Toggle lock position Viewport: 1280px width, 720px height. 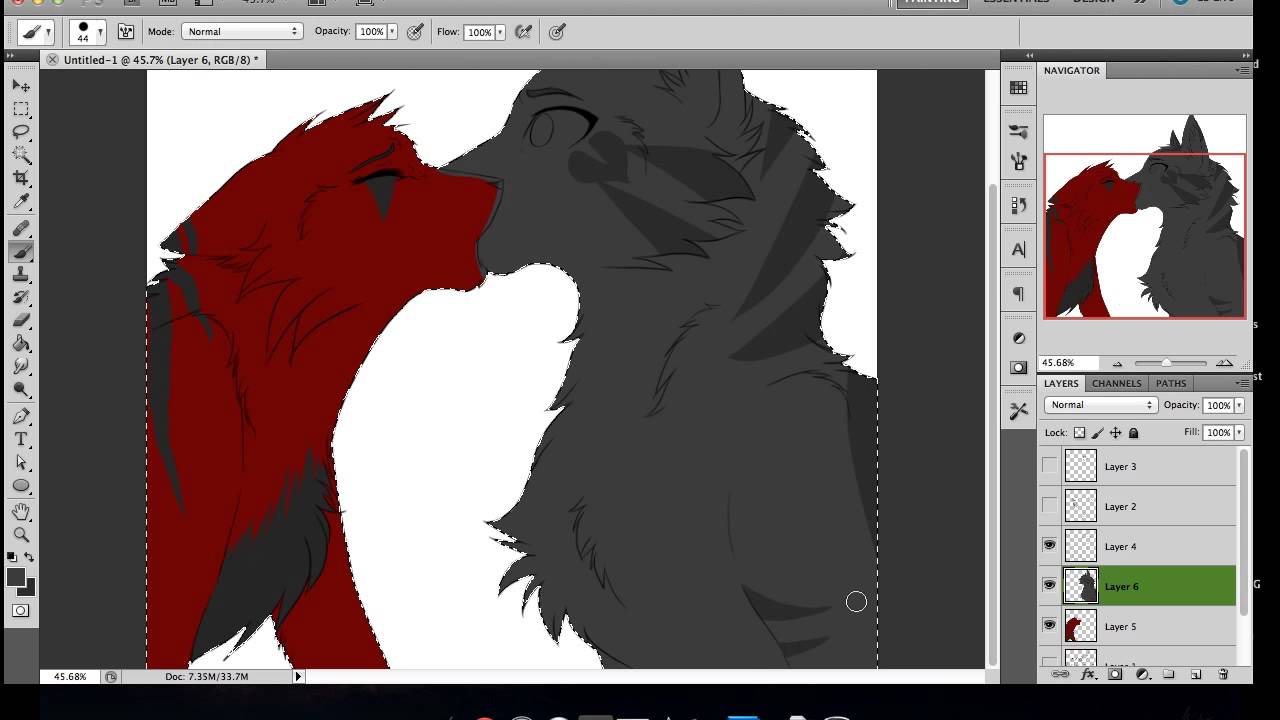point(1115,433)
